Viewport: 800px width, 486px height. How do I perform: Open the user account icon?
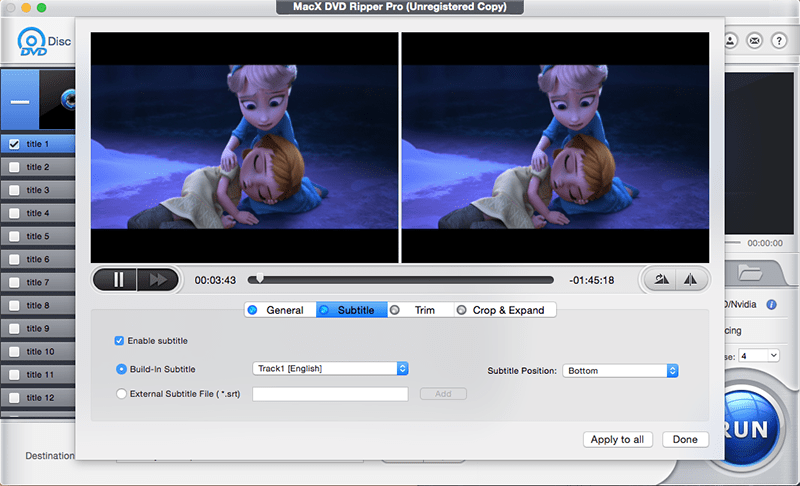[730, 41]
